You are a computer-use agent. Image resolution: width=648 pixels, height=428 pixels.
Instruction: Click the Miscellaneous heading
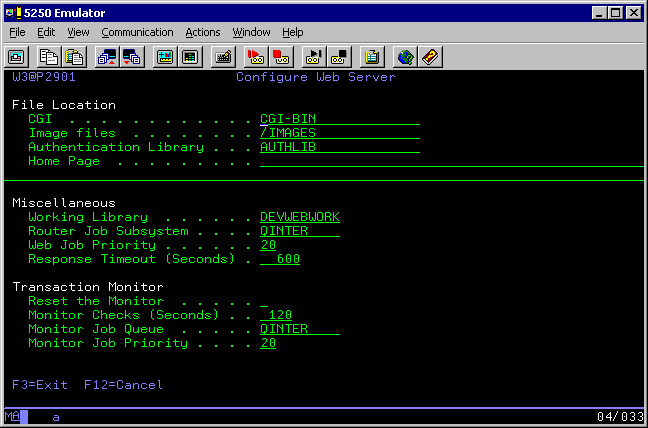point(64,203)
